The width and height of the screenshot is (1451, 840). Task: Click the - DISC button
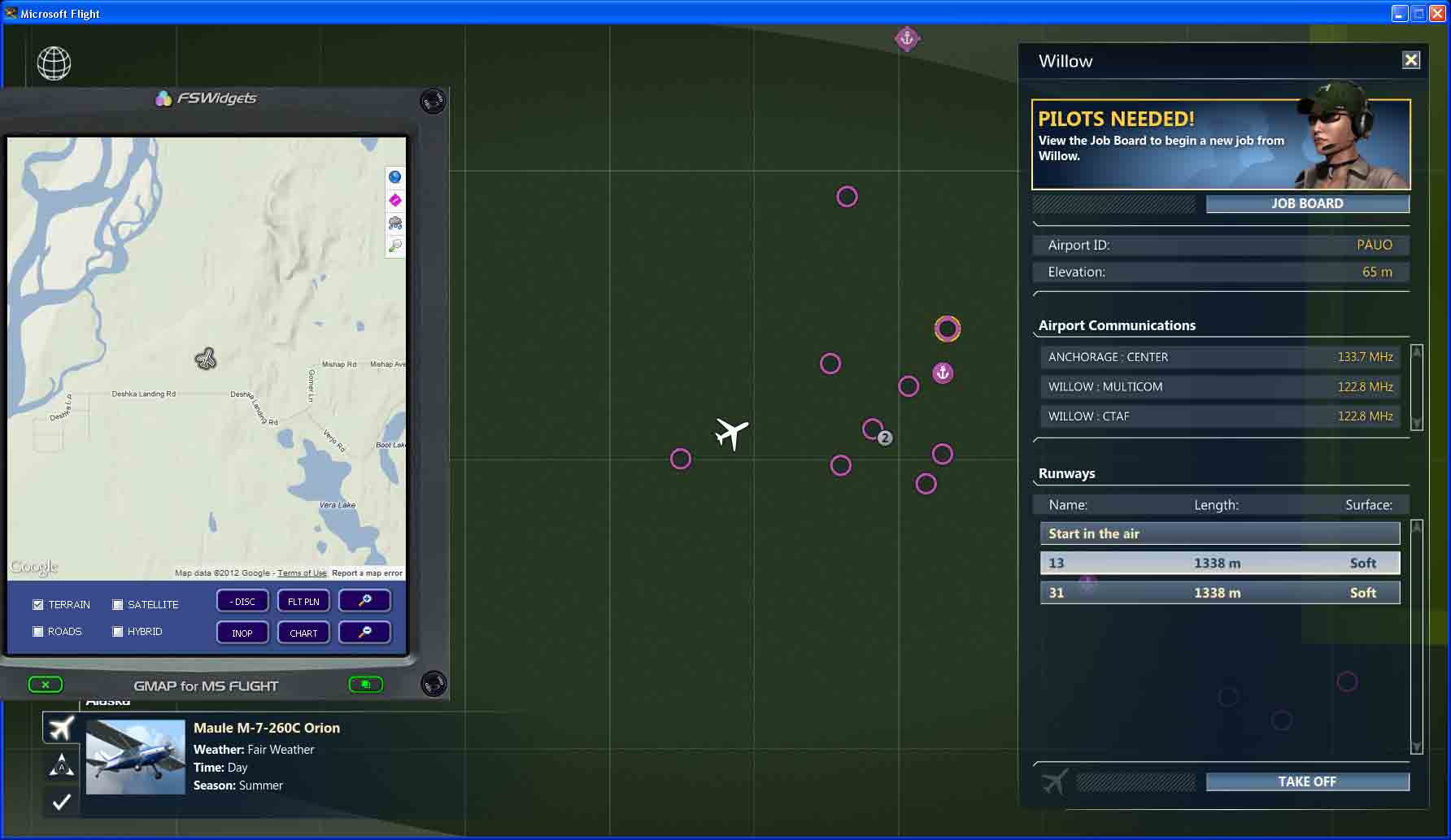point(242,601)
